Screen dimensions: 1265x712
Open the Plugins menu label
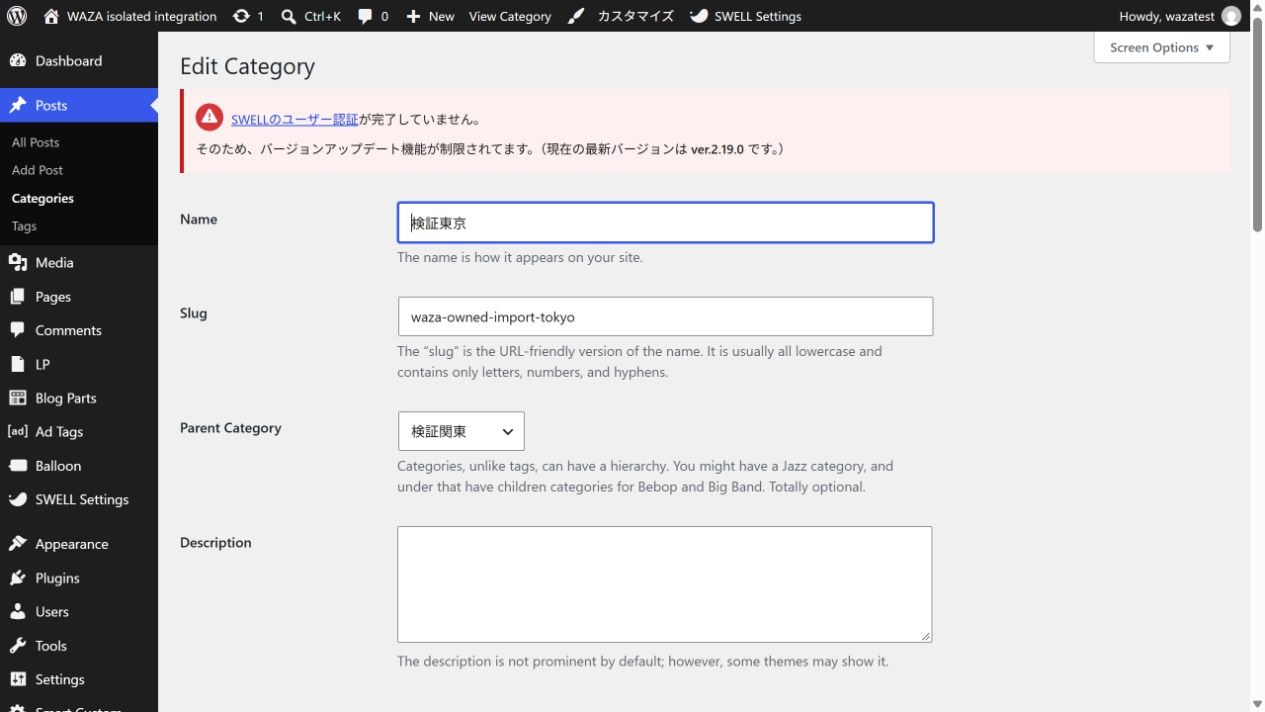[x=57, y=578]
